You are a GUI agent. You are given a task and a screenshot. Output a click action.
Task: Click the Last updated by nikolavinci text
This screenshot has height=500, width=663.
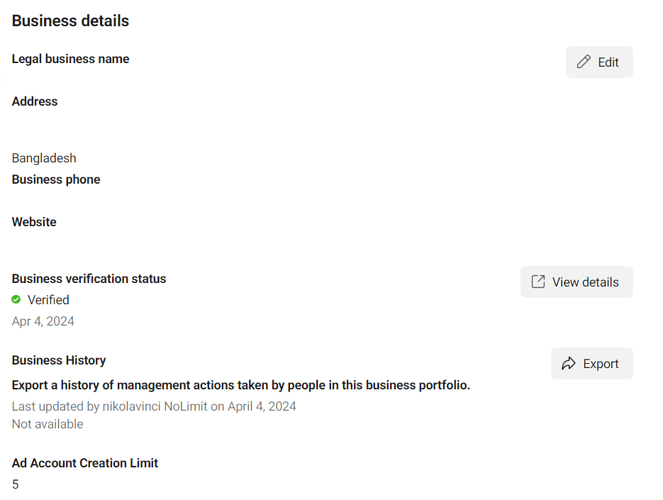pyautogui.click(x=154, y=406)
